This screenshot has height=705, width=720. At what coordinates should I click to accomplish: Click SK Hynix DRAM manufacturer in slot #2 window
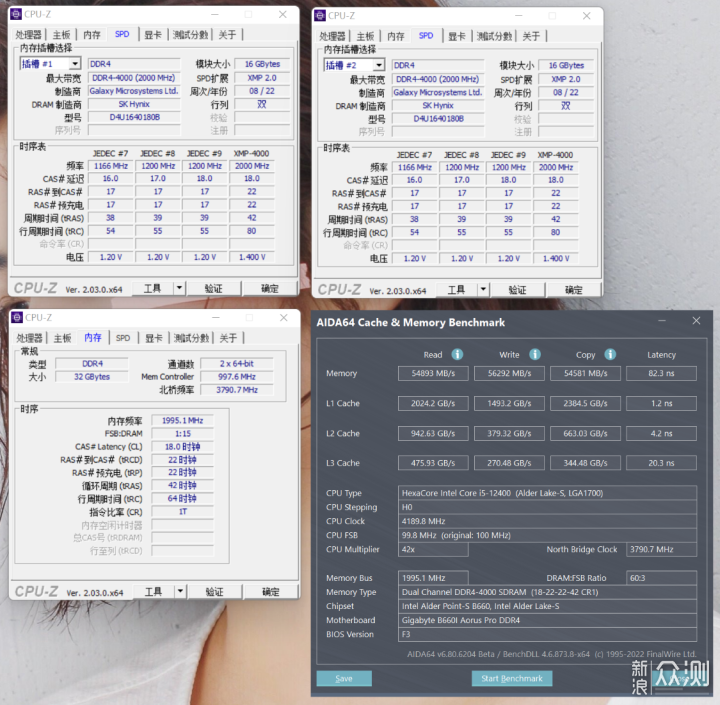pyautogui.click(x=438, y=106)
